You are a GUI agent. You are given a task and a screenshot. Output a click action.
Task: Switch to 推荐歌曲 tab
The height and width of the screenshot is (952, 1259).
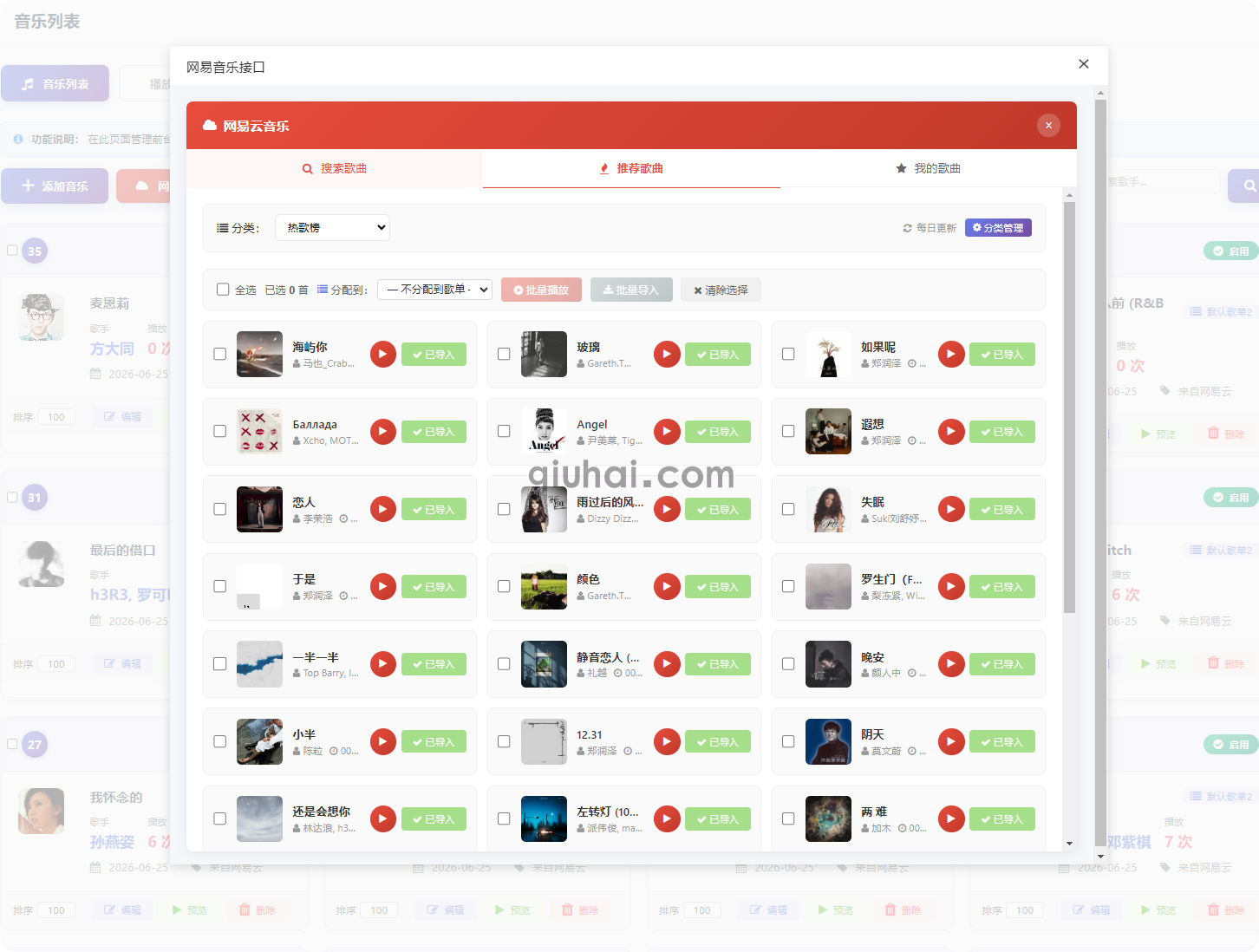pyautogui.click(x=631, y=168)
